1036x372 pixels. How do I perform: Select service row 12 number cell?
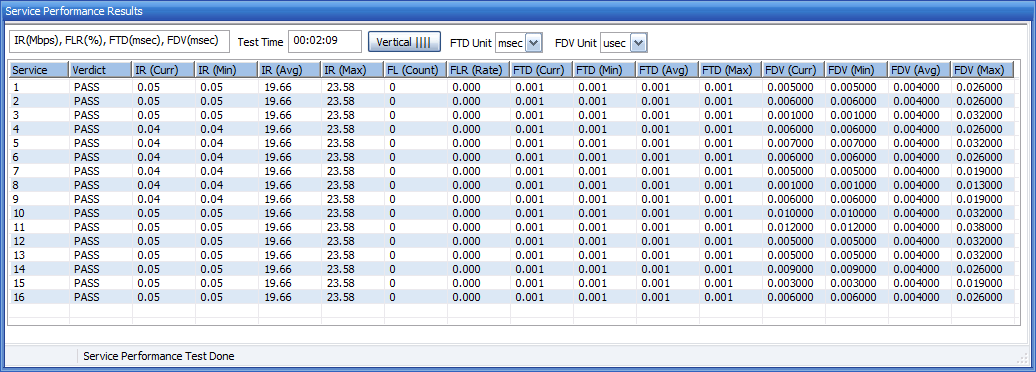(x=38, y=241)
